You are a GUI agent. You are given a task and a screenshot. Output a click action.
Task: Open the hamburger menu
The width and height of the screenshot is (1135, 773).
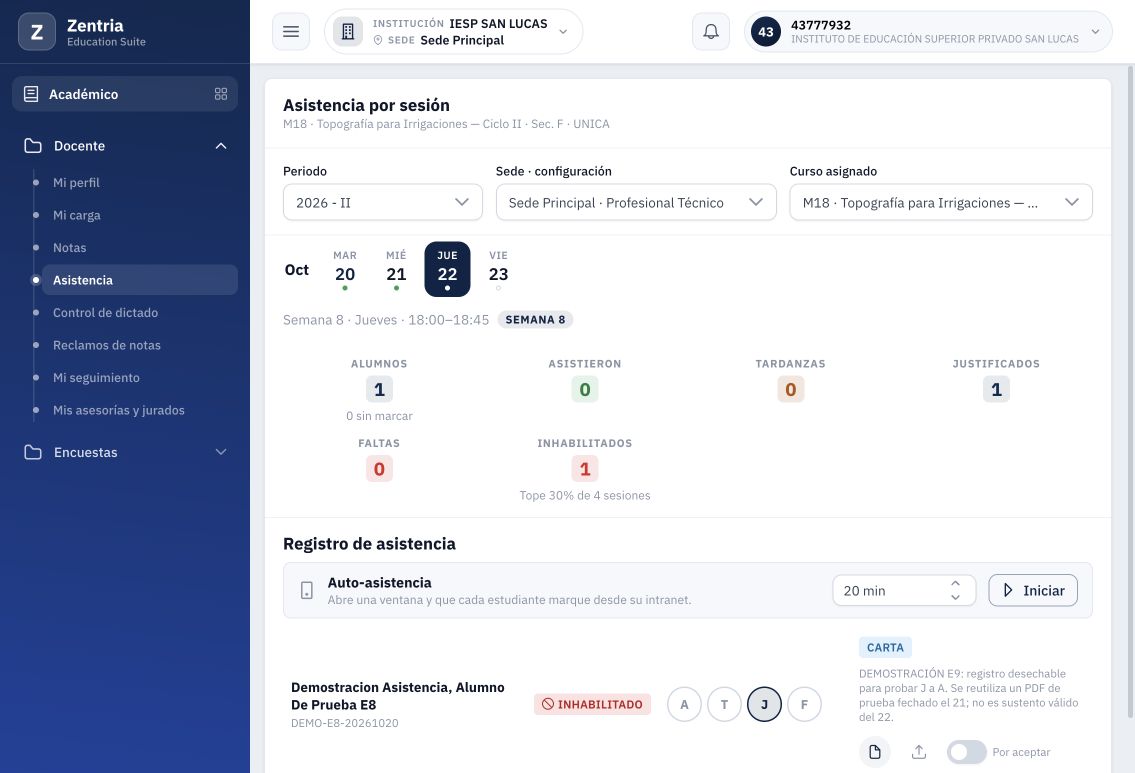(x=291, y=32)
